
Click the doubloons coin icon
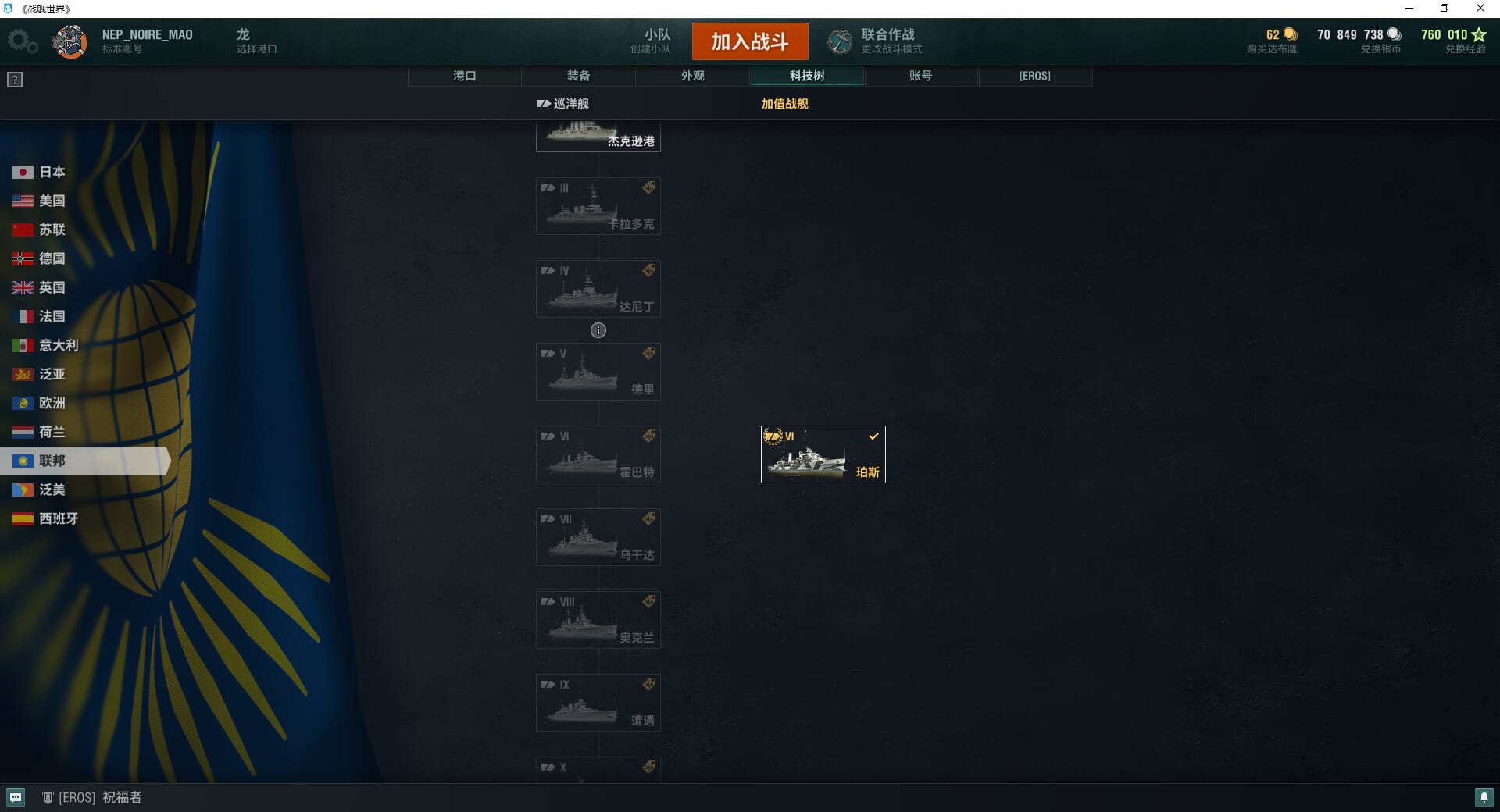tap(1291, 34)
